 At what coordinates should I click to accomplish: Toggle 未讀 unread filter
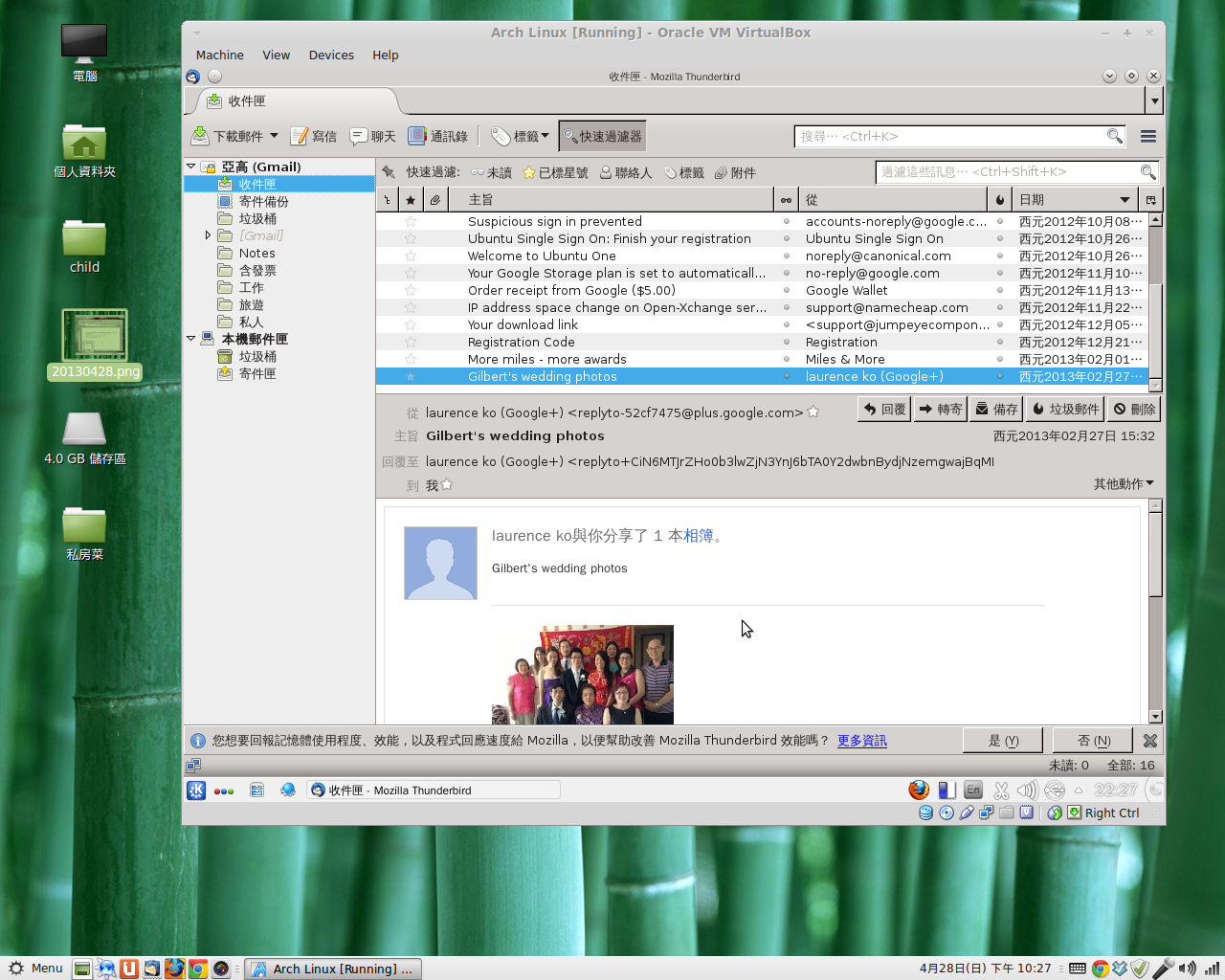pyautogui.click(x=491, y=172)
